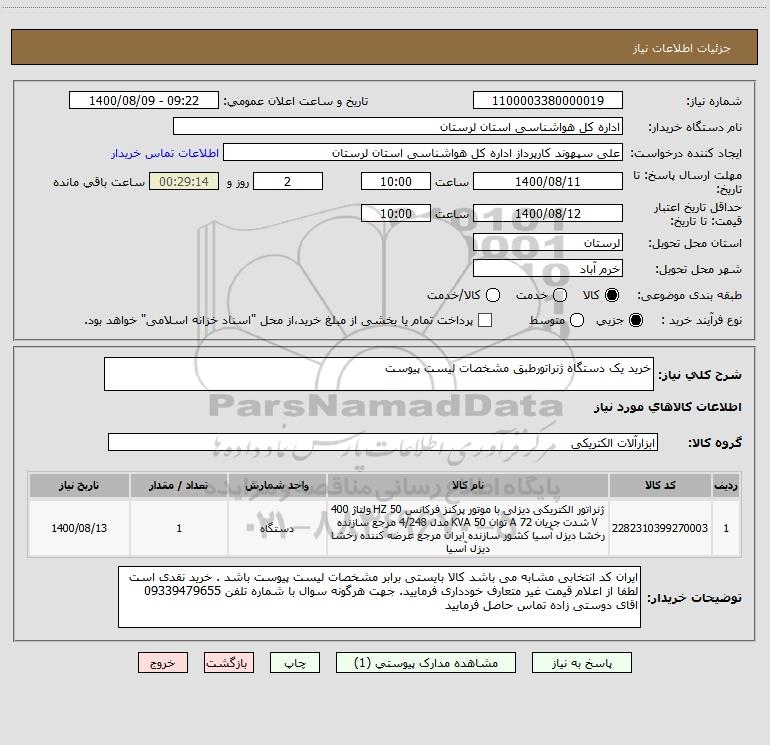
Task: Click product code 2282310399270003 cell
Action: 660,528
